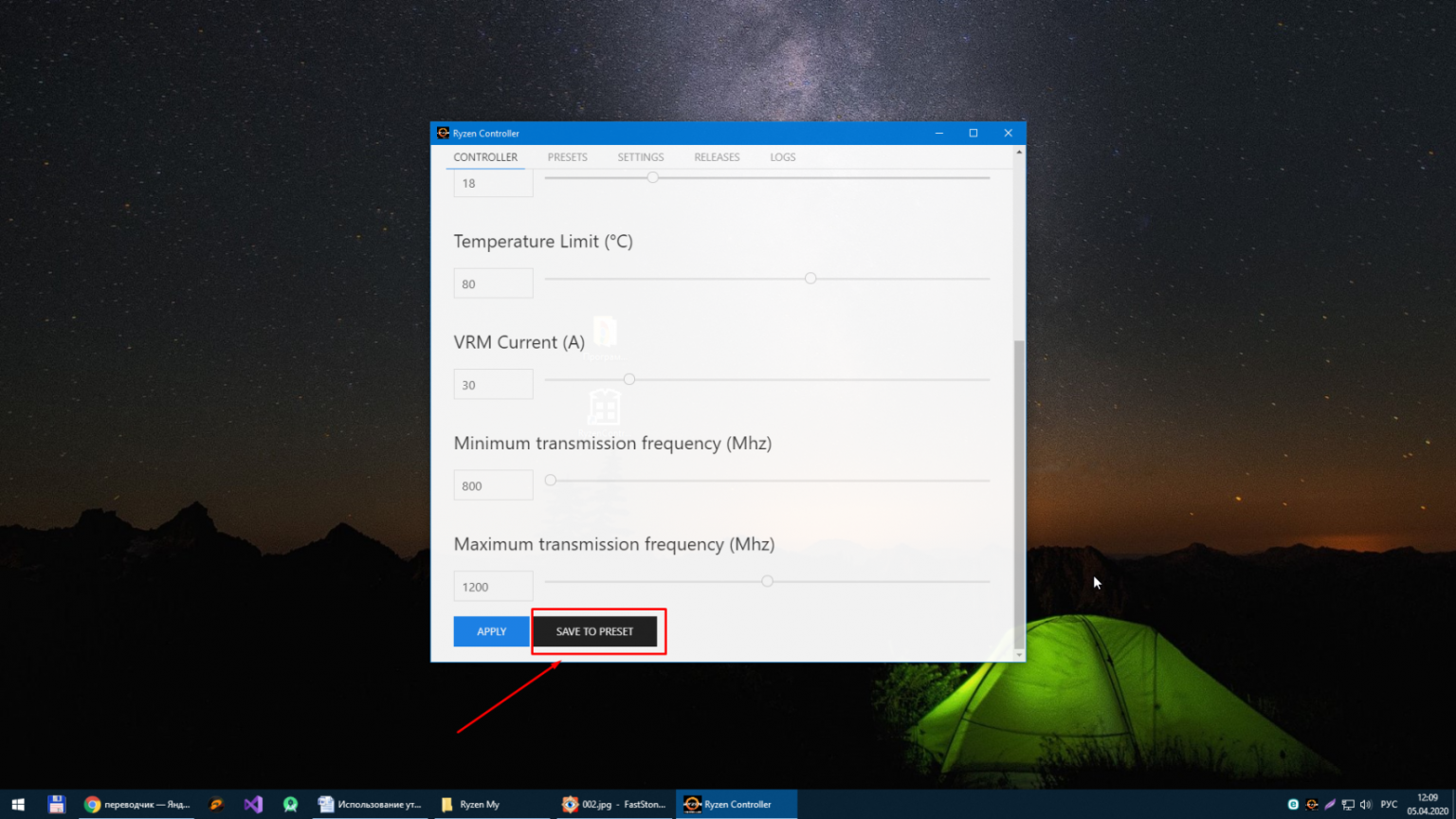Click the Temperature Limit slider handle
Image resolution: width=1456 pixels, height=819 pixels.
810,279
